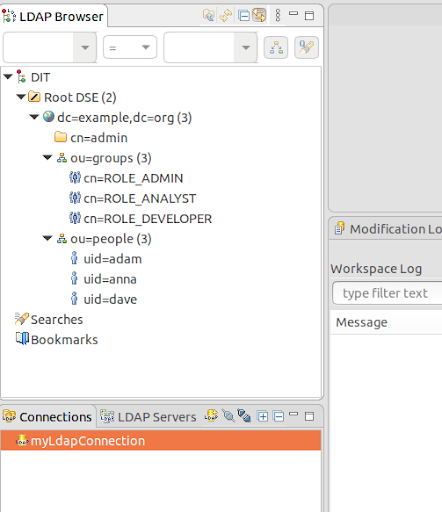This screenshot has width=442, height=512.
Task: Select the Modification Log tab
Action: tap(388, 229)
